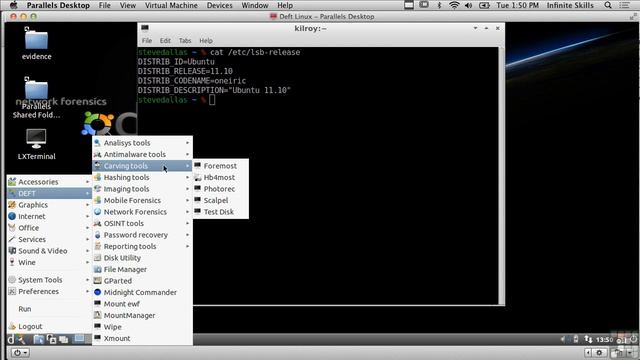Click the OSINT tools icon
Screen dimensions: 640x360
[97, 223]
